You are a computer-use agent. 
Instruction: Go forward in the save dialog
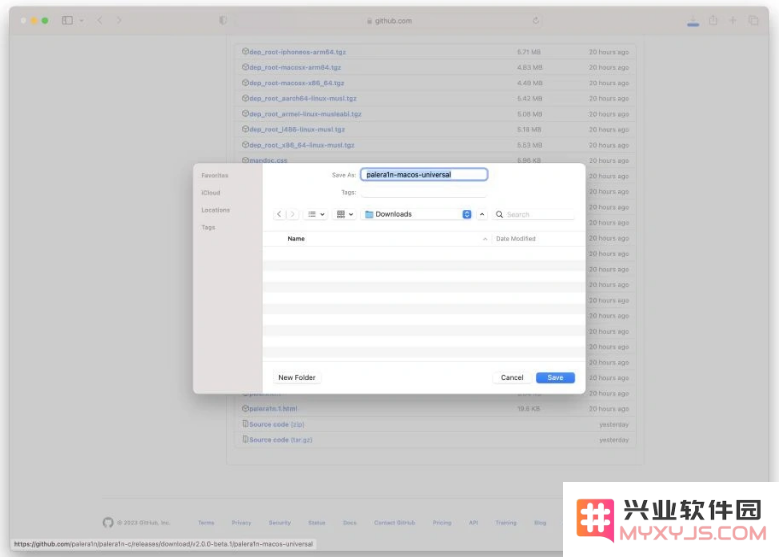(293, 214)
